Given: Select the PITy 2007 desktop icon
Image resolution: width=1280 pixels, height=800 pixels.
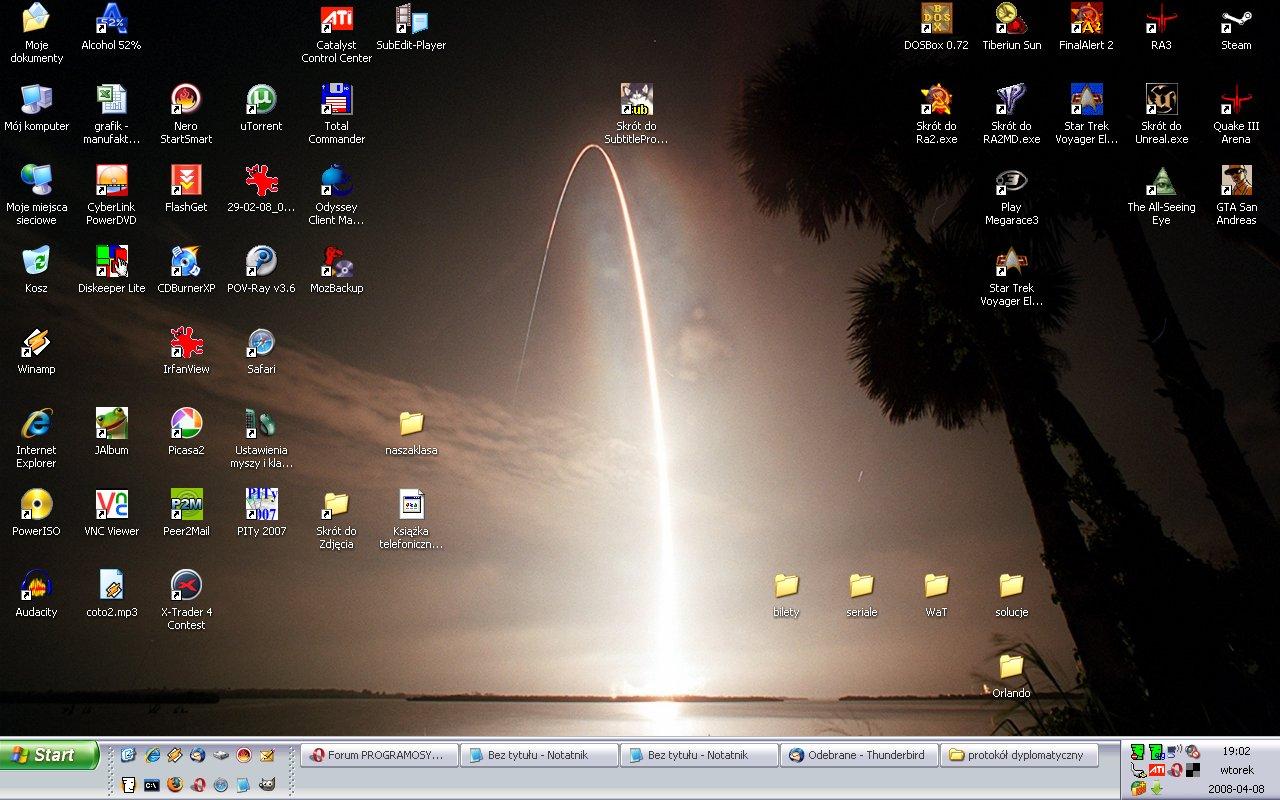Looking at the screenshot, I should 261,513.
